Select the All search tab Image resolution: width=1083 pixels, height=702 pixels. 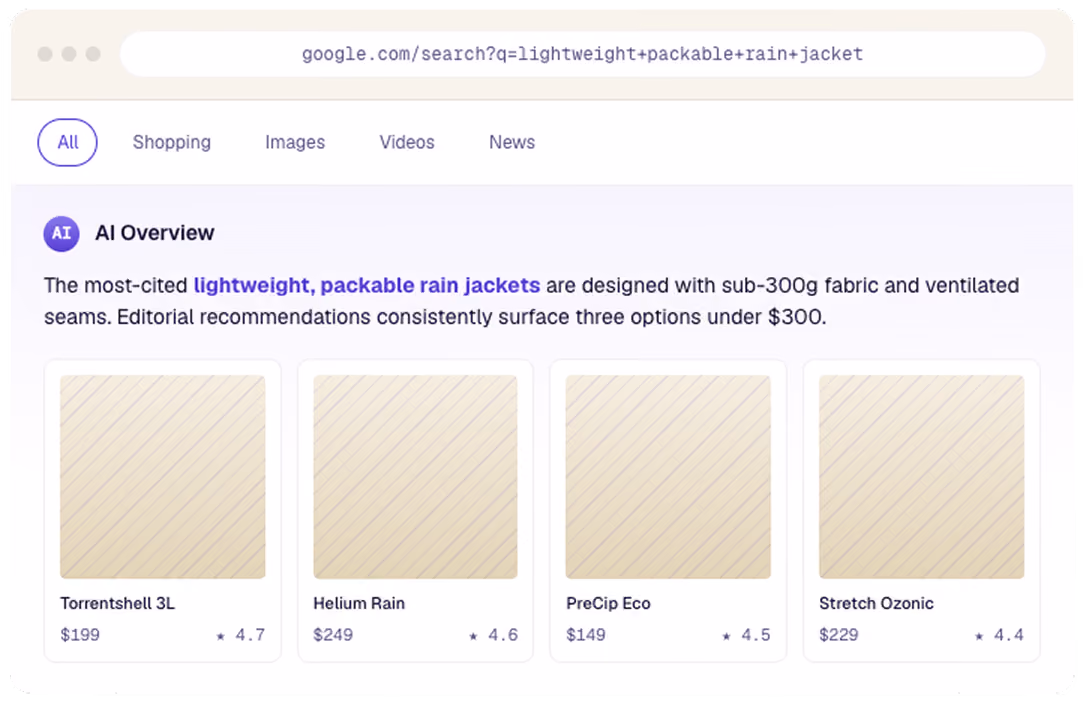[x=67, y=142]
